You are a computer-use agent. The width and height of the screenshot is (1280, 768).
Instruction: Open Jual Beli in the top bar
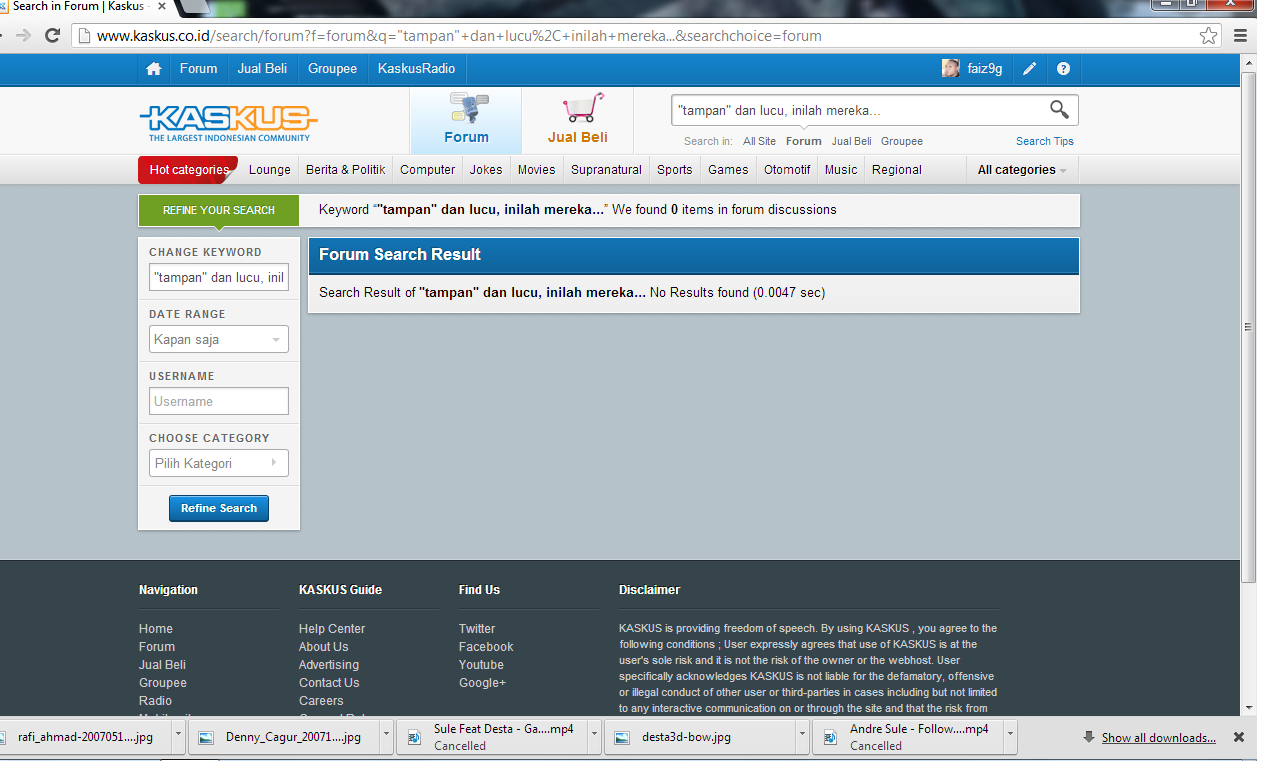click(262, 69)
